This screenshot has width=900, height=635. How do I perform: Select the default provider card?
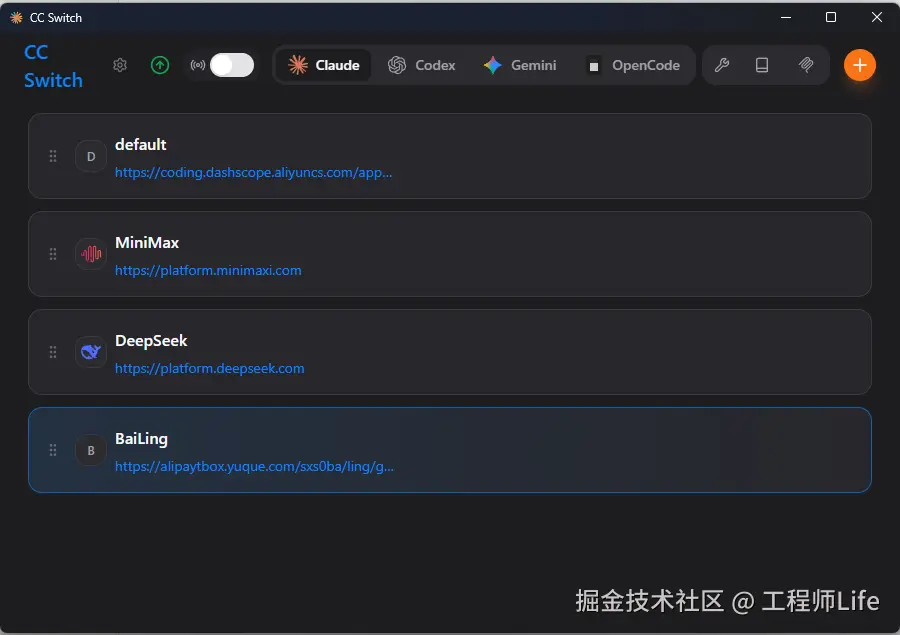click(450, 156)
